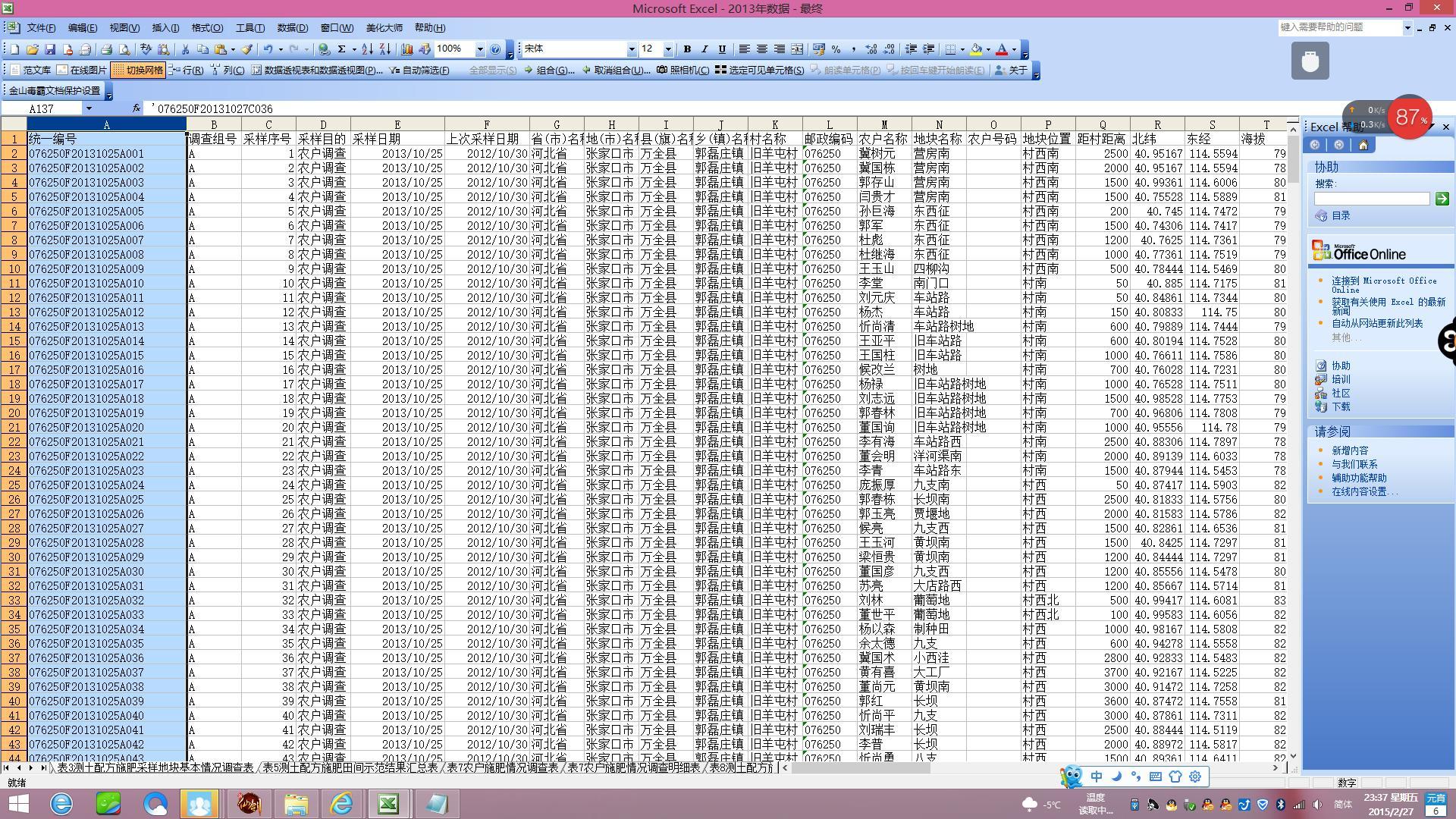Click the Print icon in the toolbar
This screenshot has width=1456, height=819.
point(107,49)
